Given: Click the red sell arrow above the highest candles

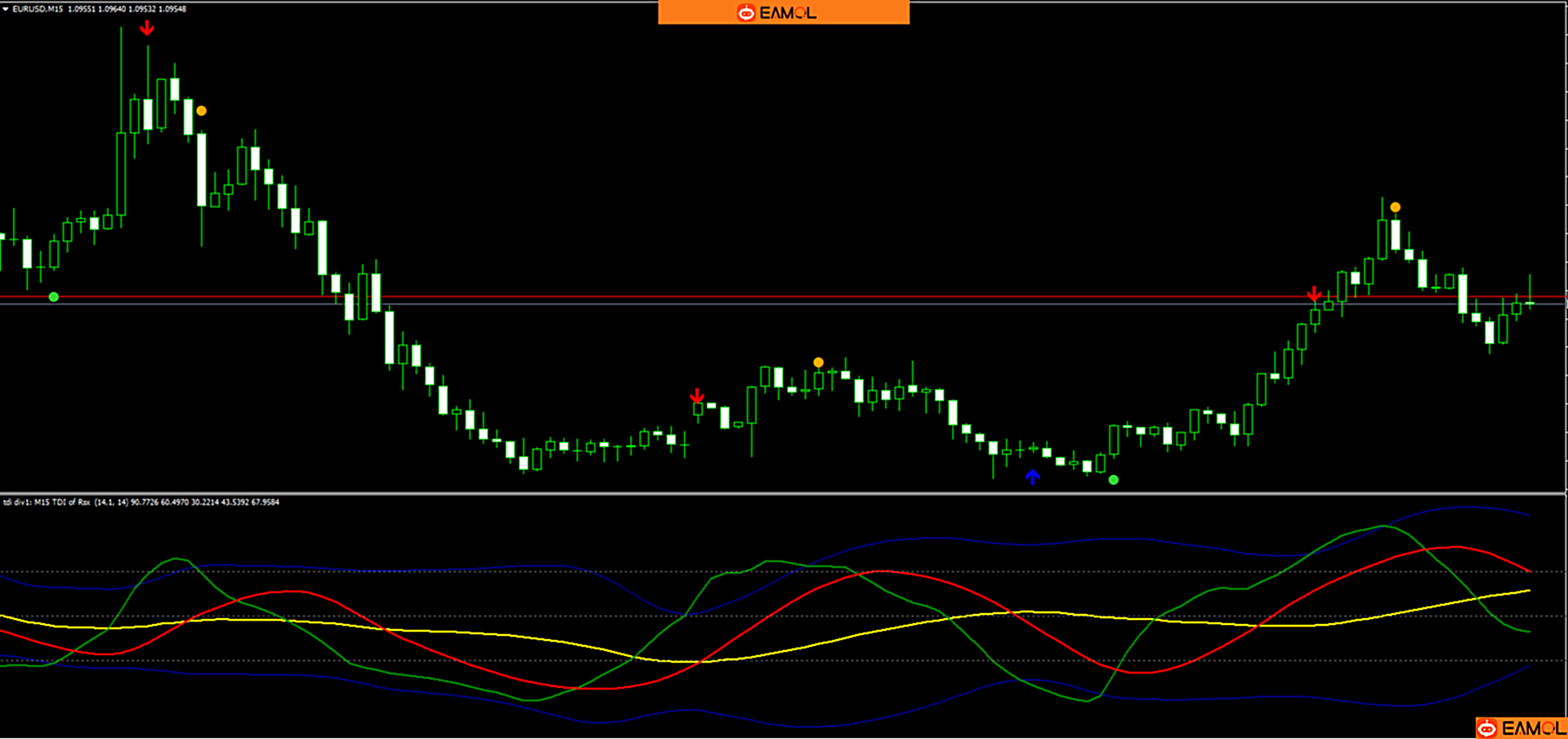Looking at the screenshot, I should pos(148,29).
